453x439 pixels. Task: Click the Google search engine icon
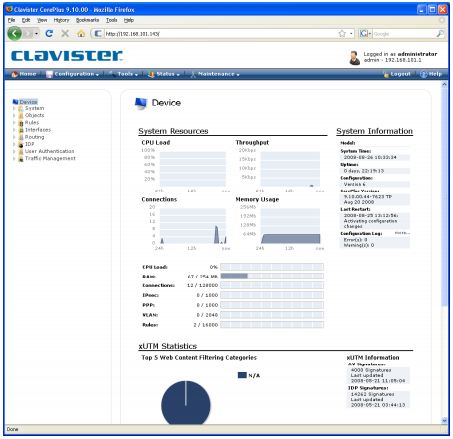tap(363, 34)
